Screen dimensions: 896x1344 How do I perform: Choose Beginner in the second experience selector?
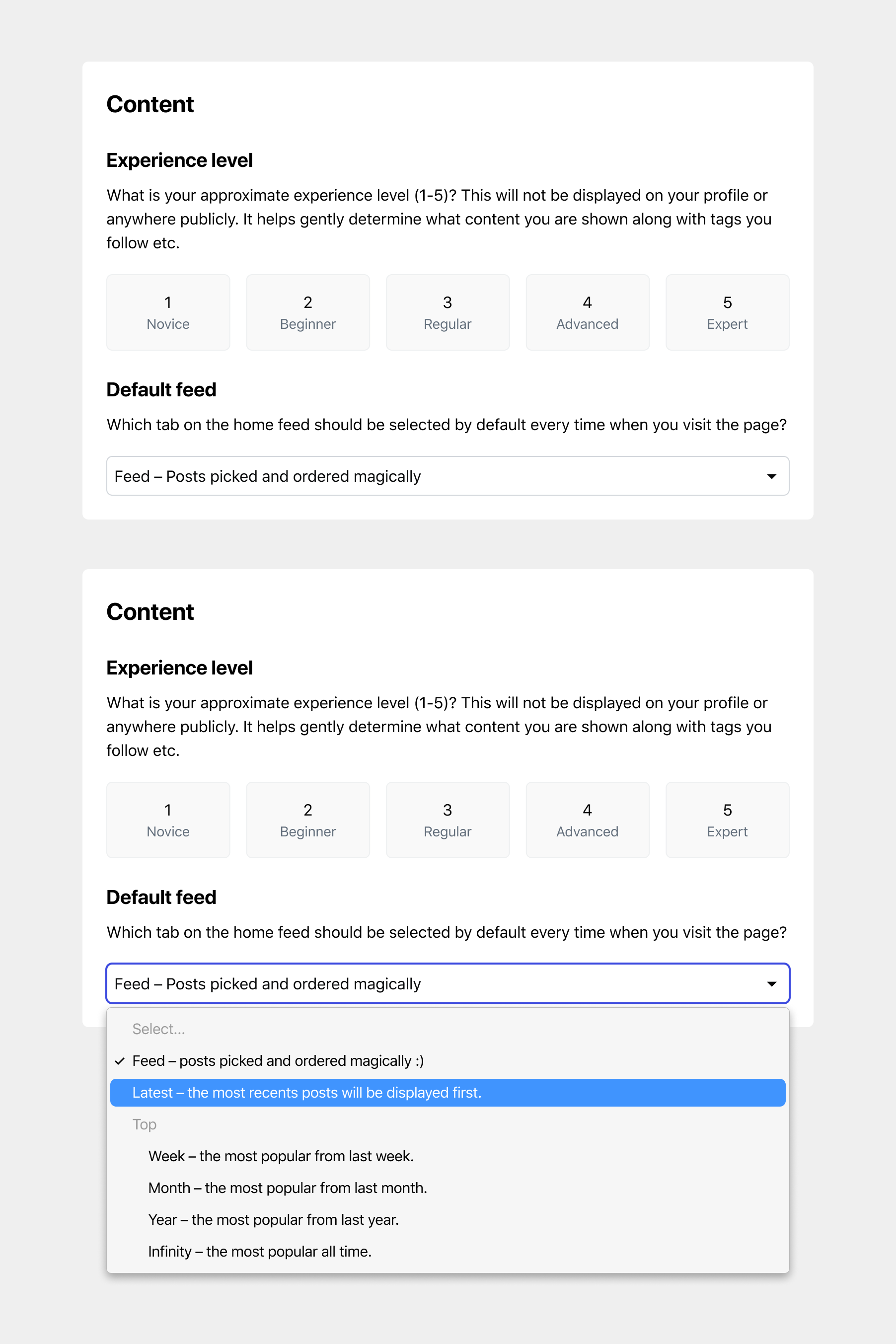coord(307,820)
